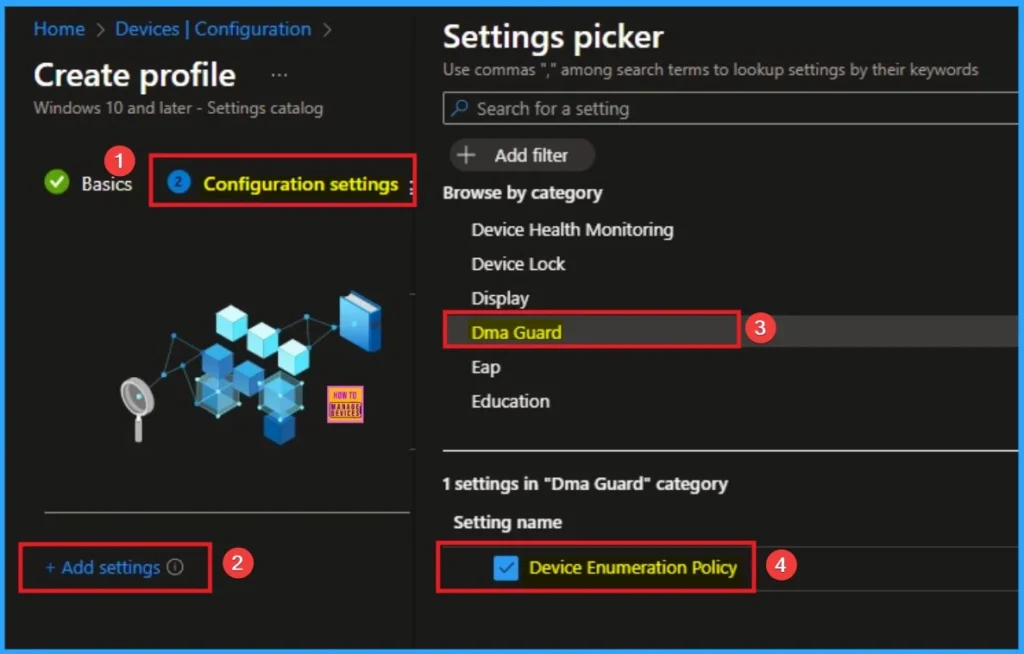
Task: Navigate to Home breadcrumb link
Action: (59, 29)
